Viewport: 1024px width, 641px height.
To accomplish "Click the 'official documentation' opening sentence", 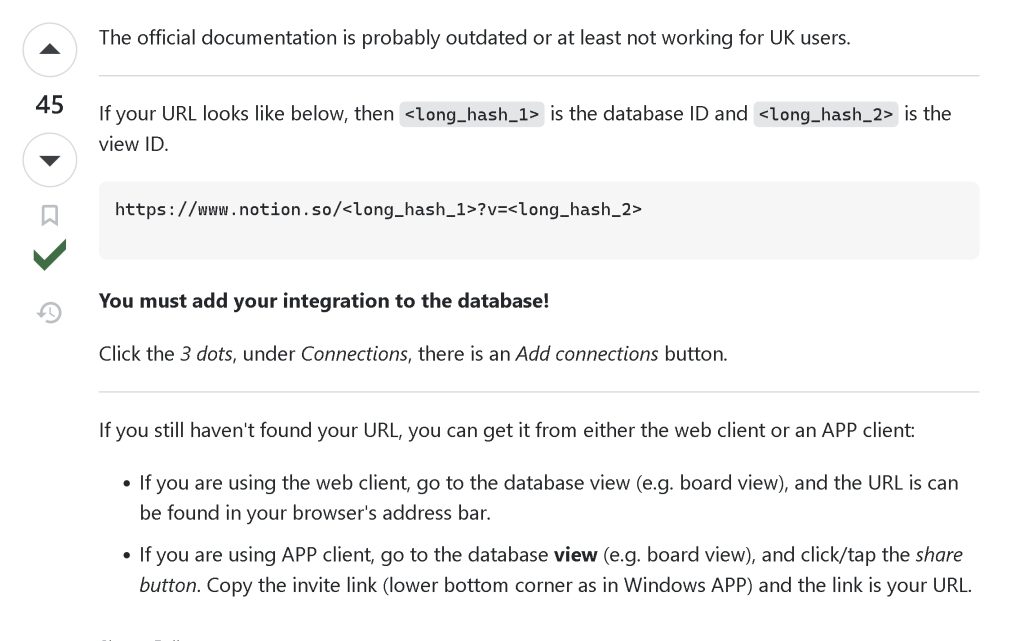I will [x=475, y=38].
